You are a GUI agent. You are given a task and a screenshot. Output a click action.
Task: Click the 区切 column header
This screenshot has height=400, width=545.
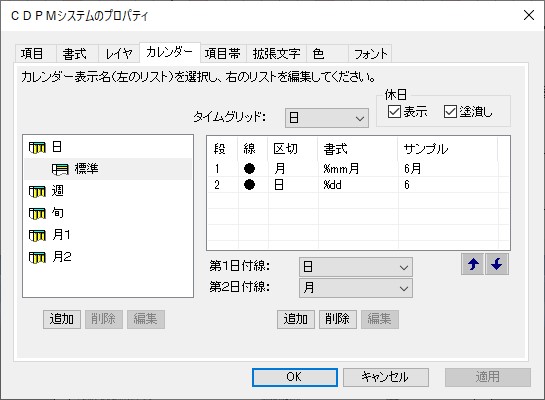pos(293,149)
